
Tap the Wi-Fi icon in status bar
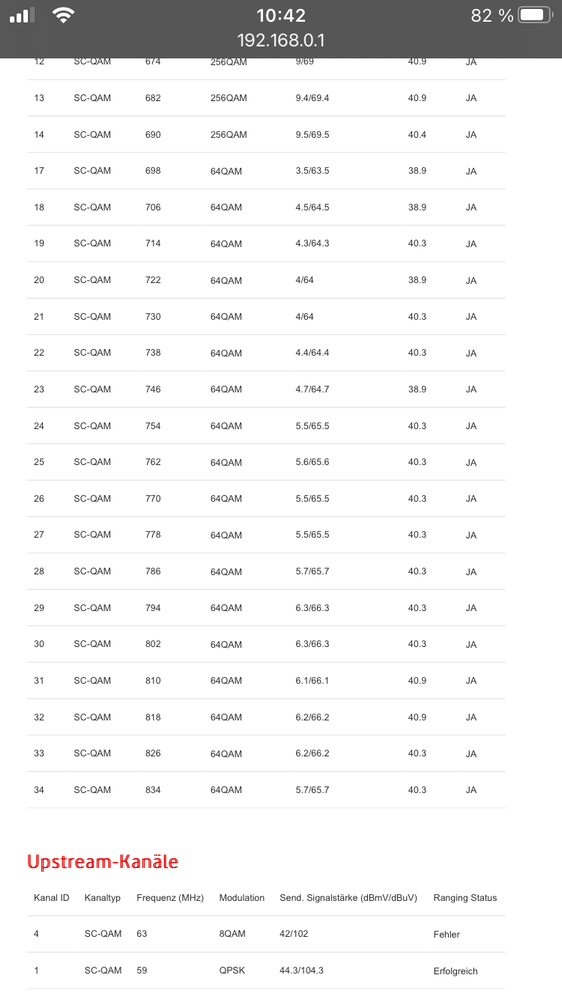(62, 15)
